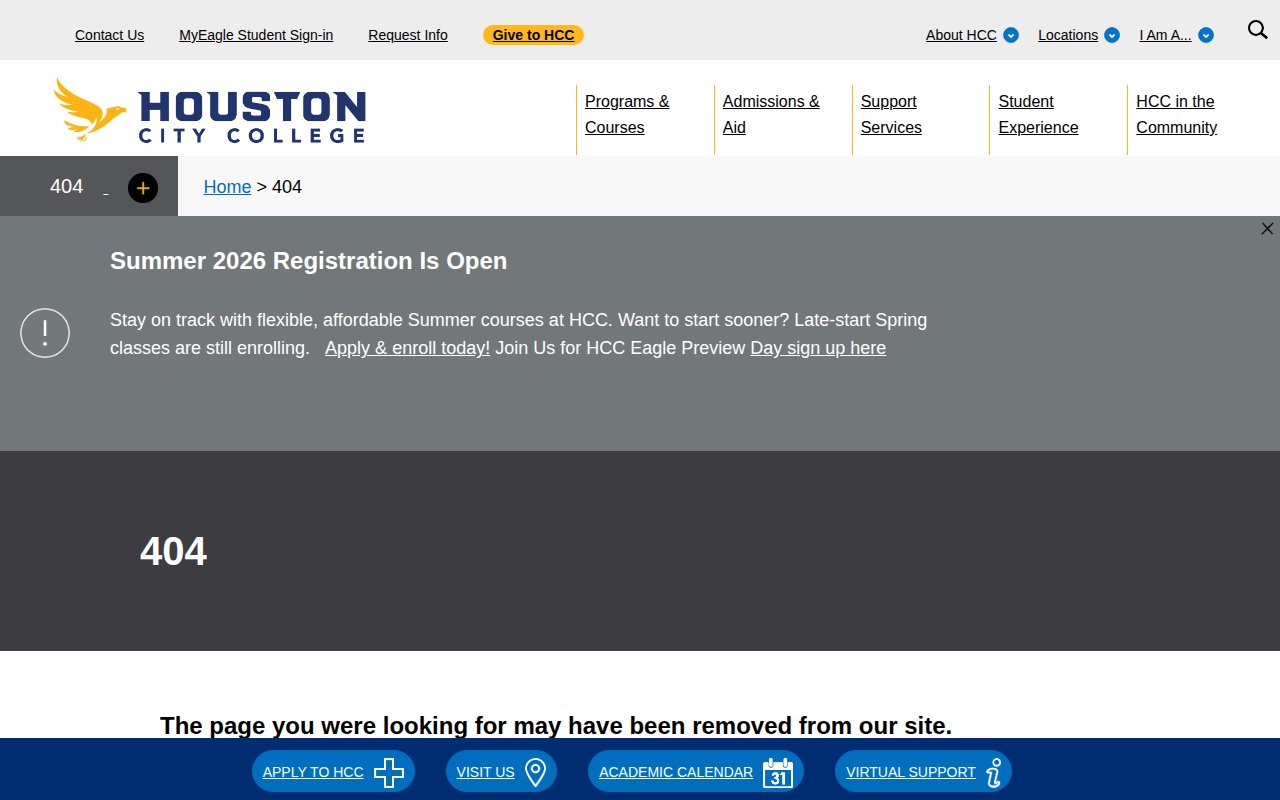Open the Academic Calendar icon
The height and width of the screenshot is (800, 1280).
point(777,772)
